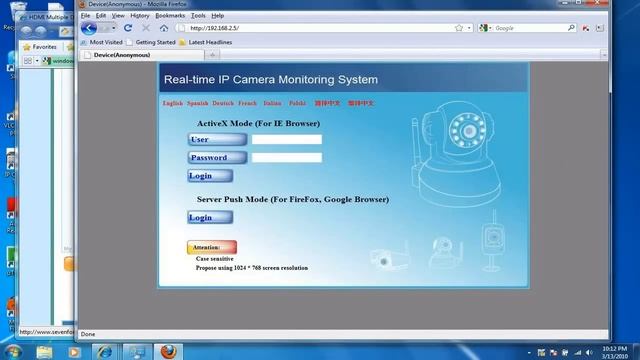Screen dimensions: 640x360
Task: Switch language to French
Action: pos(247,103)
